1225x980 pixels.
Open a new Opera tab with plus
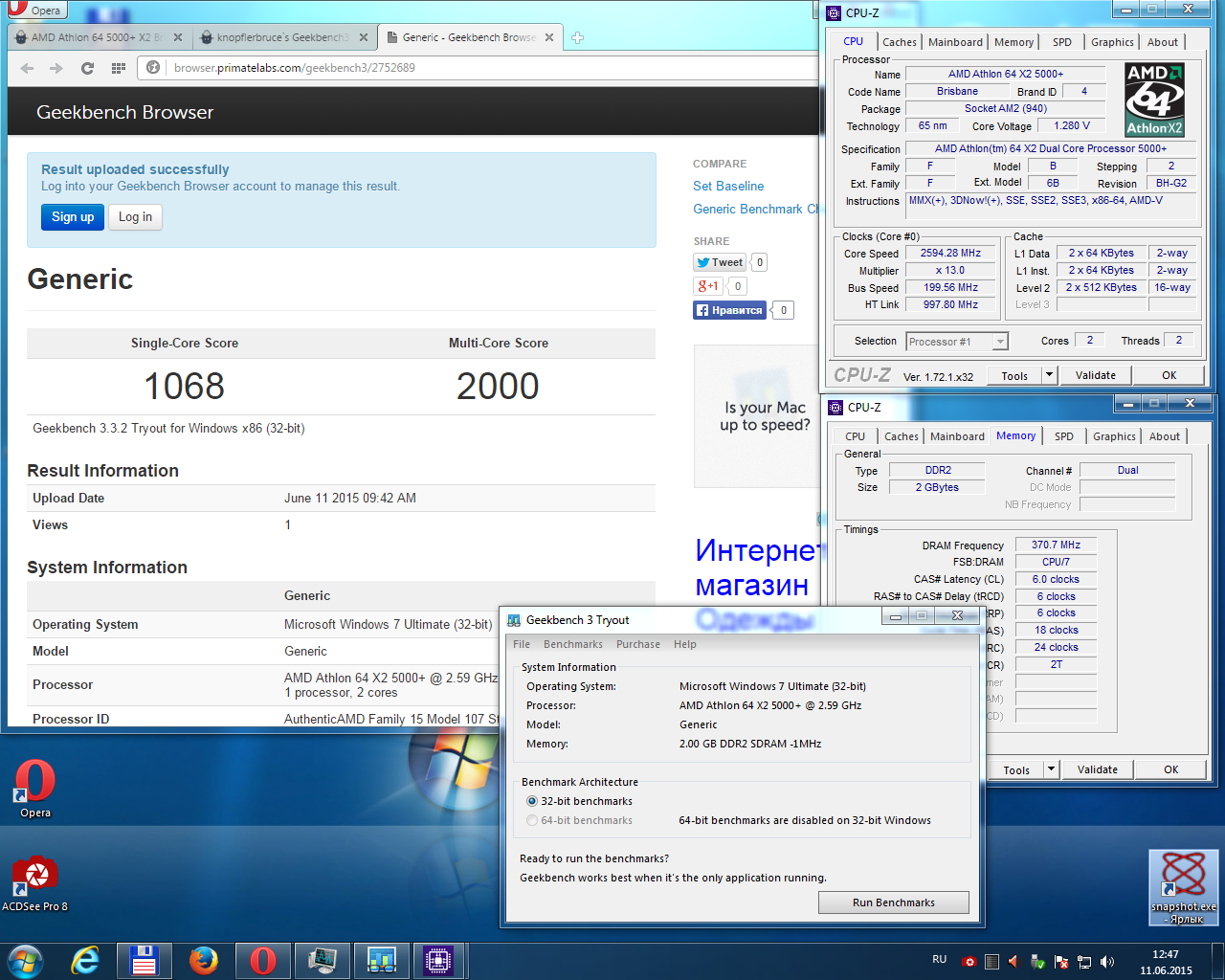pos(577,37)
